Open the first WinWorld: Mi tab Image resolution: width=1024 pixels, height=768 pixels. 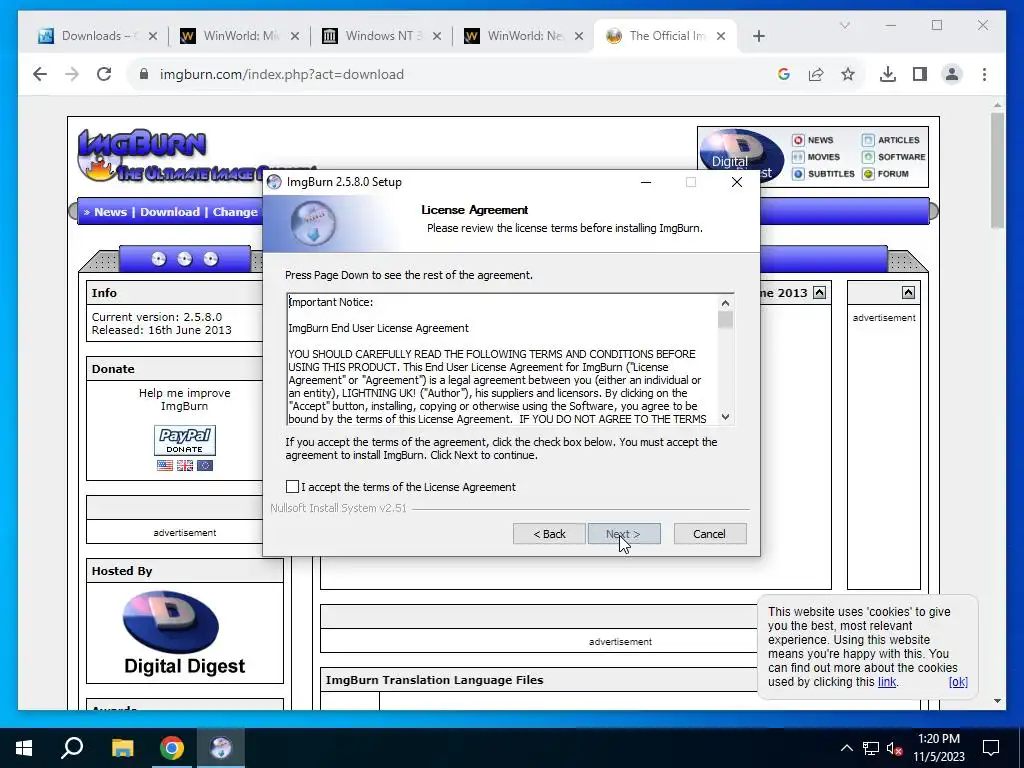coord(240,36)
